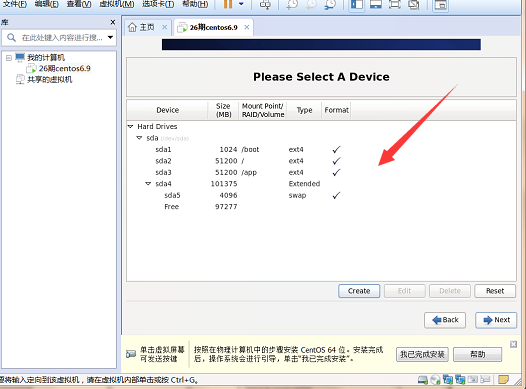
Task: Collapse the Hard Drives group triangle
Action: 131,126
